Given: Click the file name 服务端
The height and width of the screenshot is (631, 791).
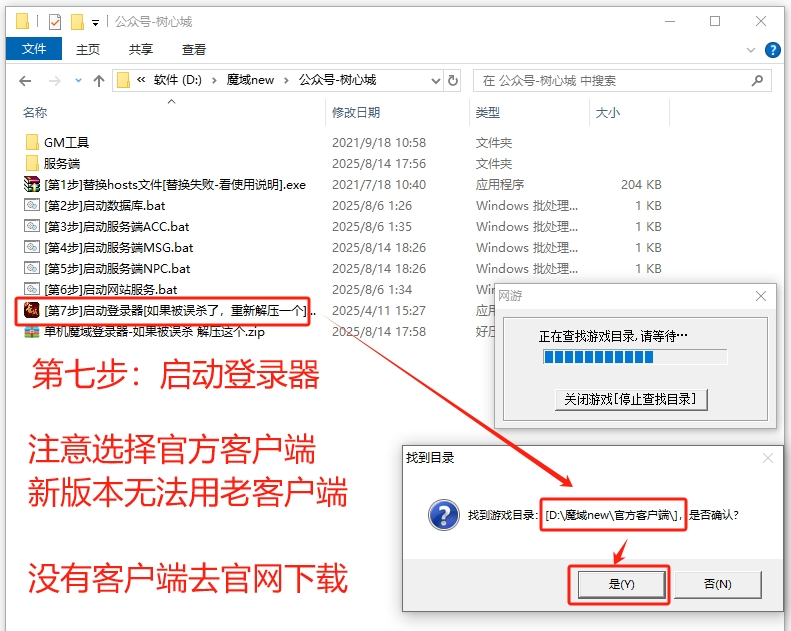Looking at the screenshot, I should 62,164.
